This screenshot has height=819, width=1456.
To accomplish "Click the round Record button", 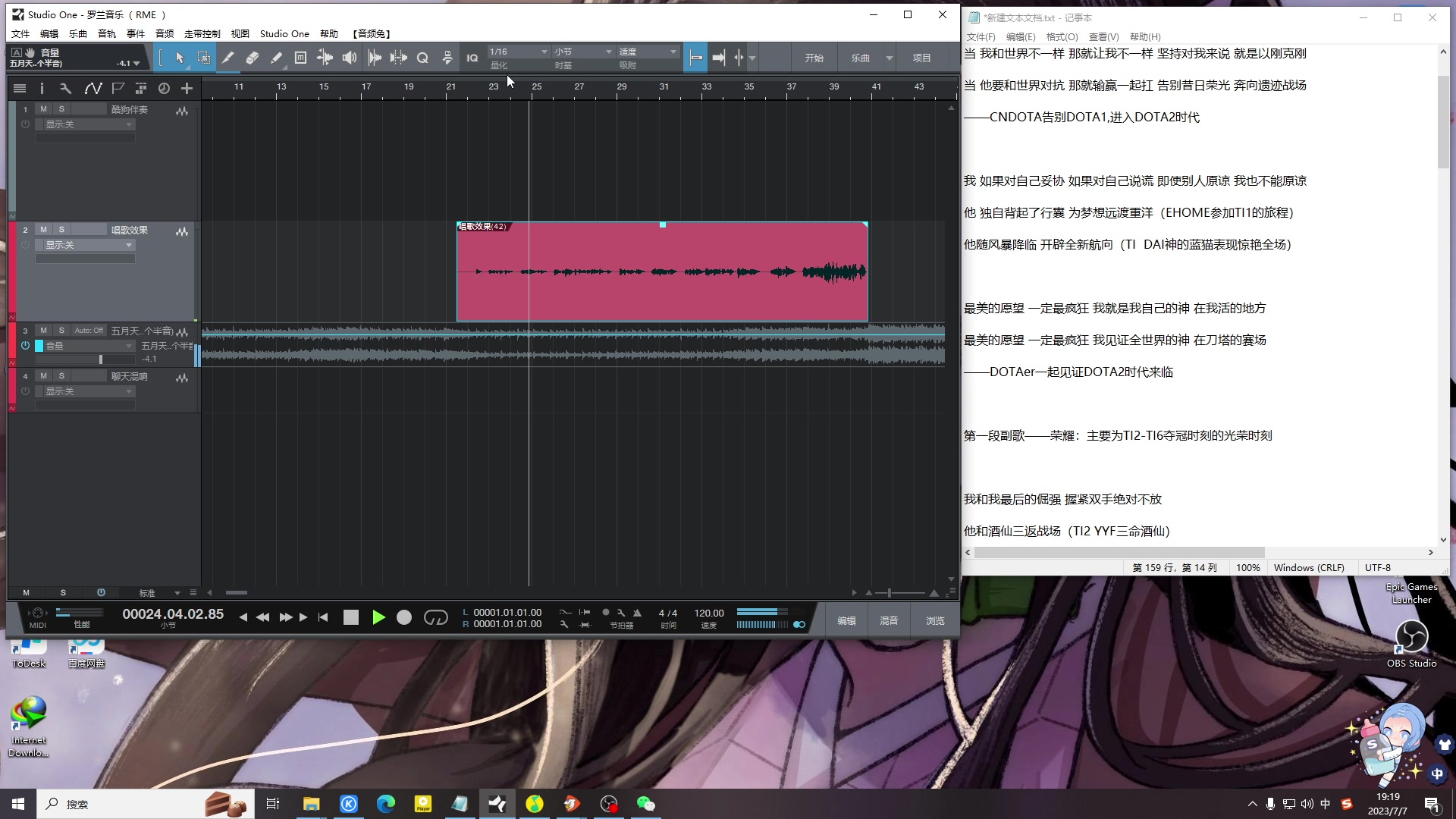I will pyautogui.click(x=404, y=618).
